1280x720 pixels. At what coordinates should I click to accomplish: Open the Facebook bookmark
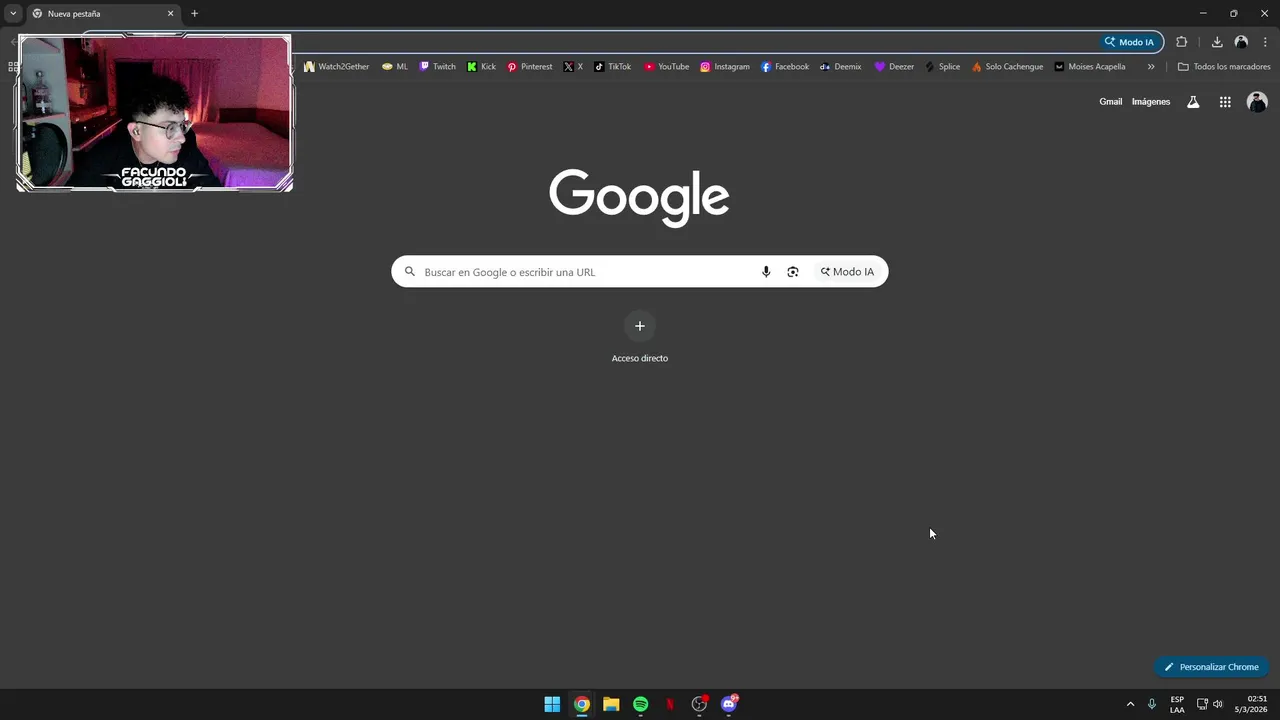click(x=785, y=67)
